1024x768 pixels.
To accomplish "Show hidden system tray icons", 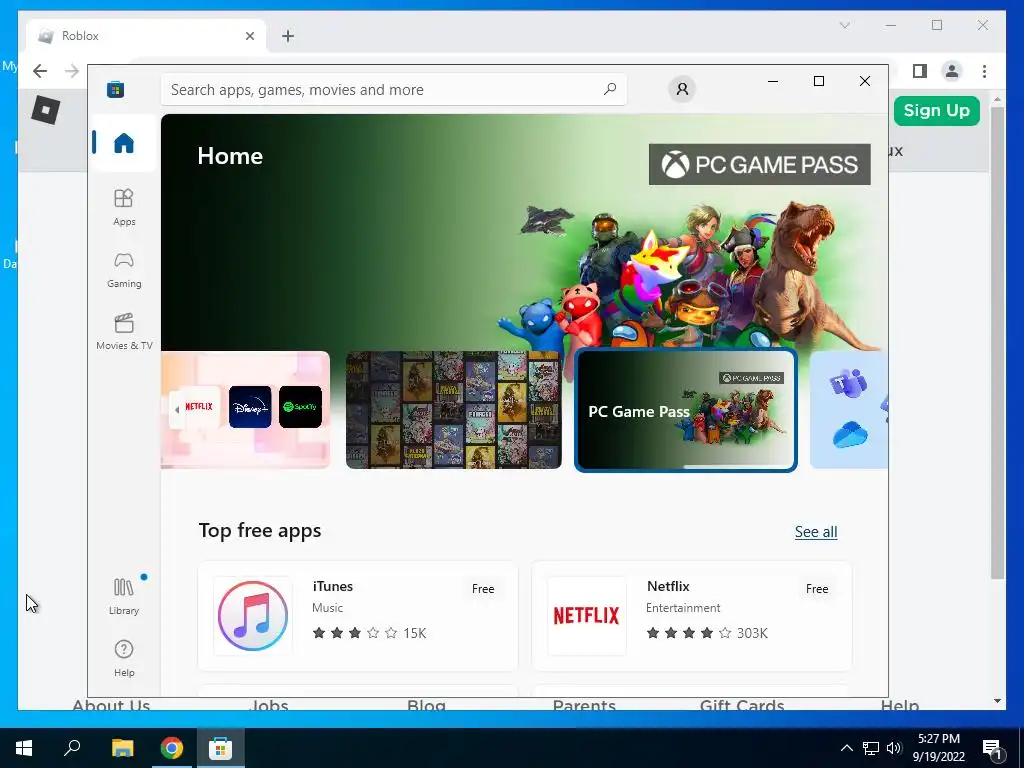I will [x=846, y=748].
